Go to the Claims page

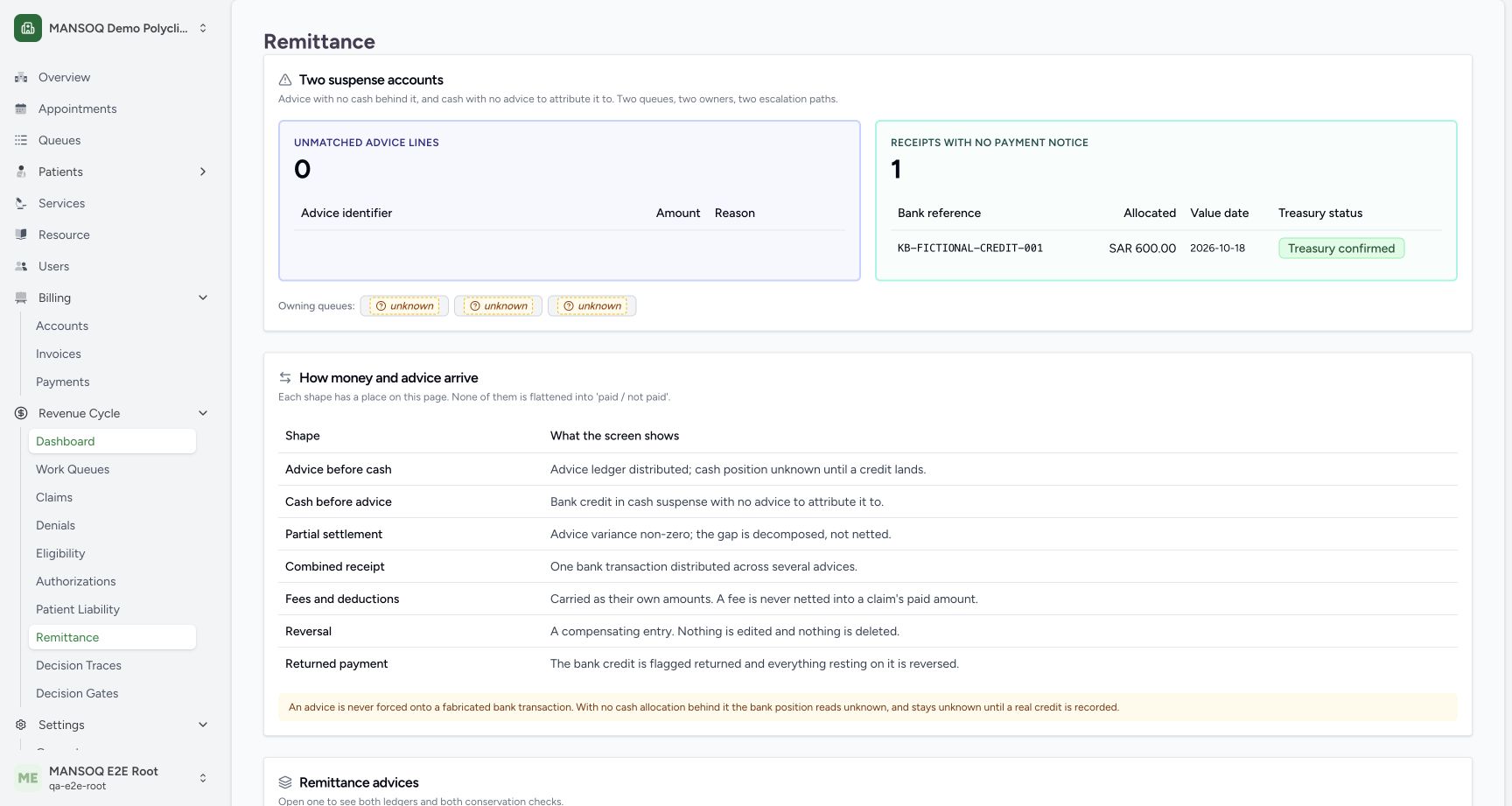pos(54,497)
